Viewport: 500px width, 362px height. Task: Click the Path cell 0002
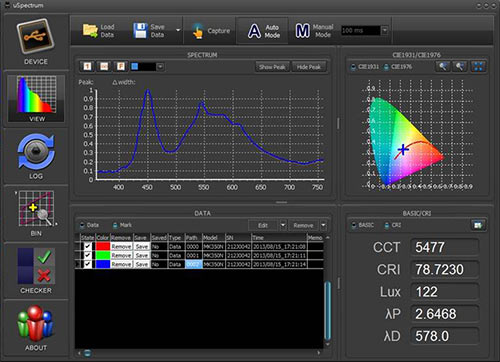[193, 264]
